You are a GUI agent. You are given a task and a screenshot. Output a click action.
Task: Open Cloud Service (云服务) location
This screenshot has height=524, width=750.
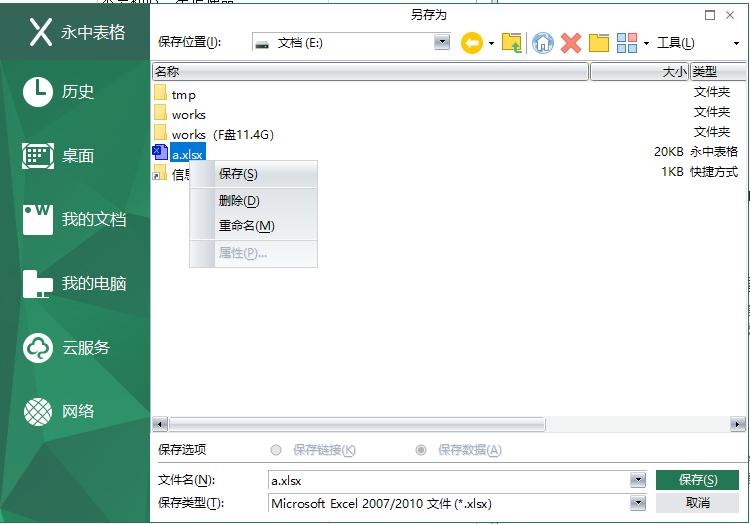click(66, 348)
